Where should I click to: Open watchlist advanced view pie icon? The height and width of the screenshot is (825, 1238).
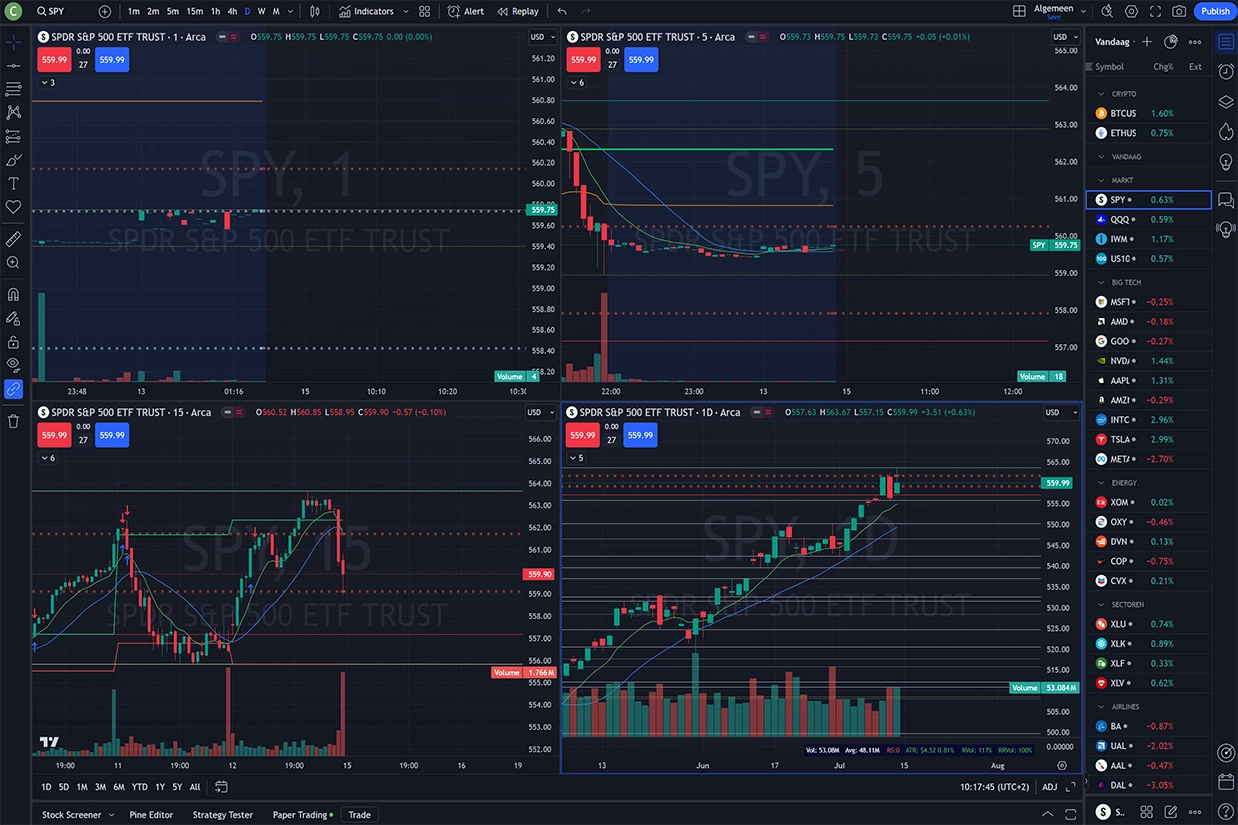[x=1171, y=42]
